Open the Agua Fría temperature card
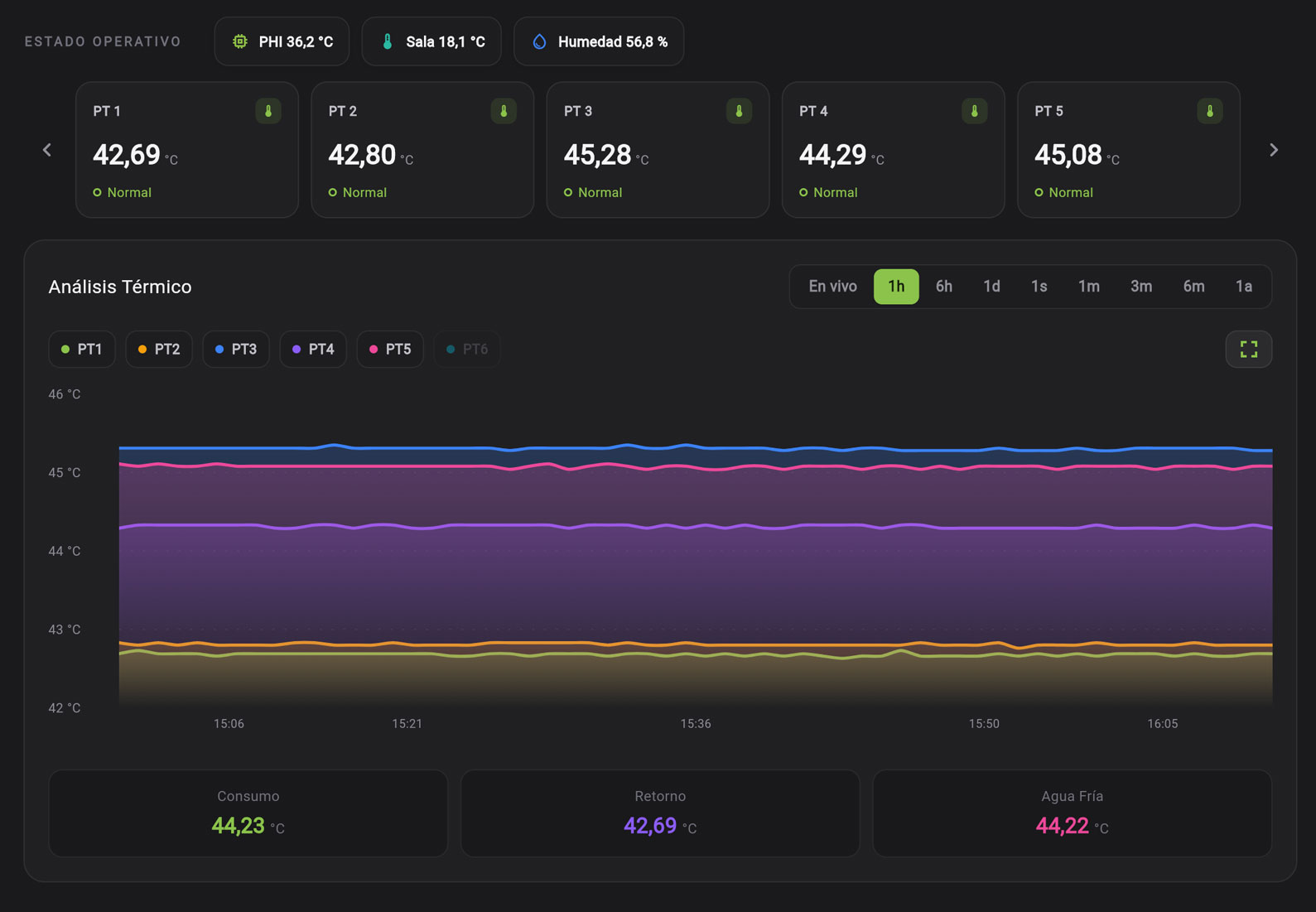The width and height of the screenshot is (1316, 912). [1073, 813]
